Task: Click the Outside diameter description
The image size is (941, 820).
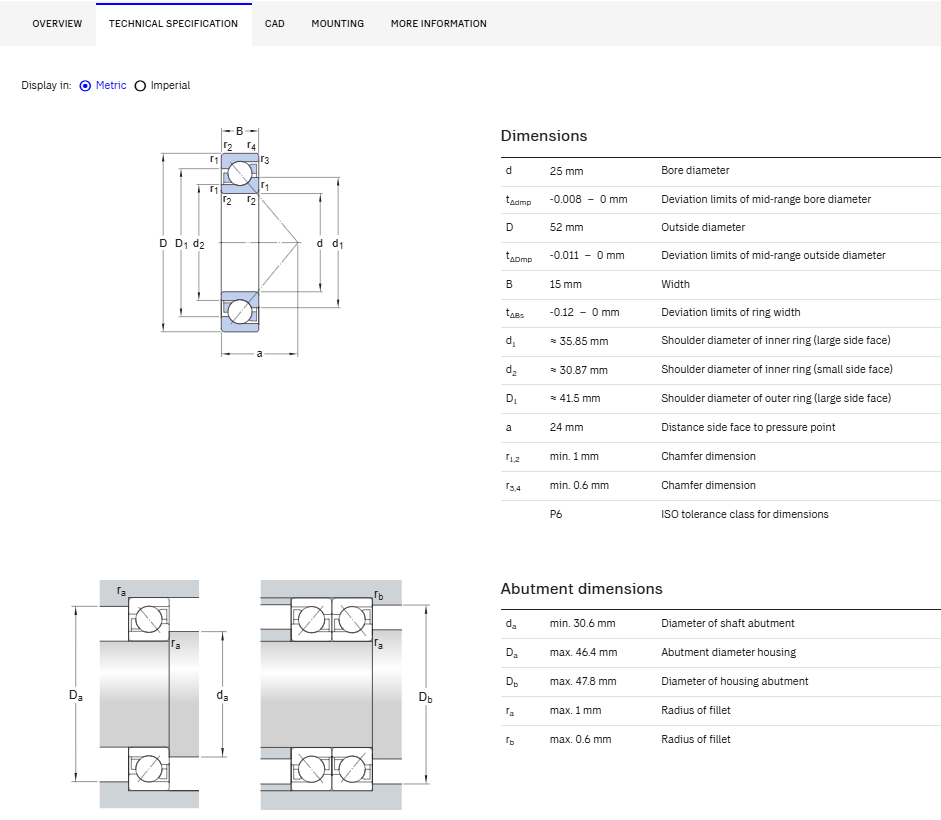Action: coord(703,228)
